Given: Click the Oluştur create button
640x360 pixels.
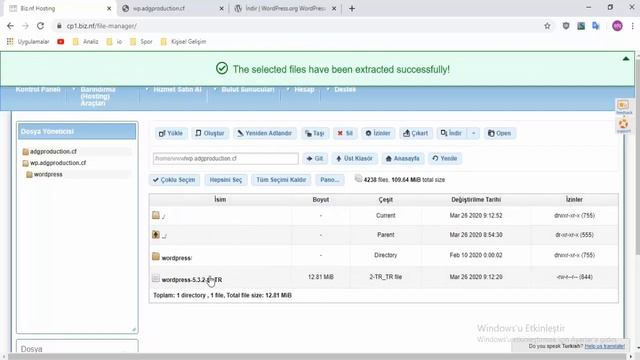Looking at the screenshot, I should pos(210,133).
